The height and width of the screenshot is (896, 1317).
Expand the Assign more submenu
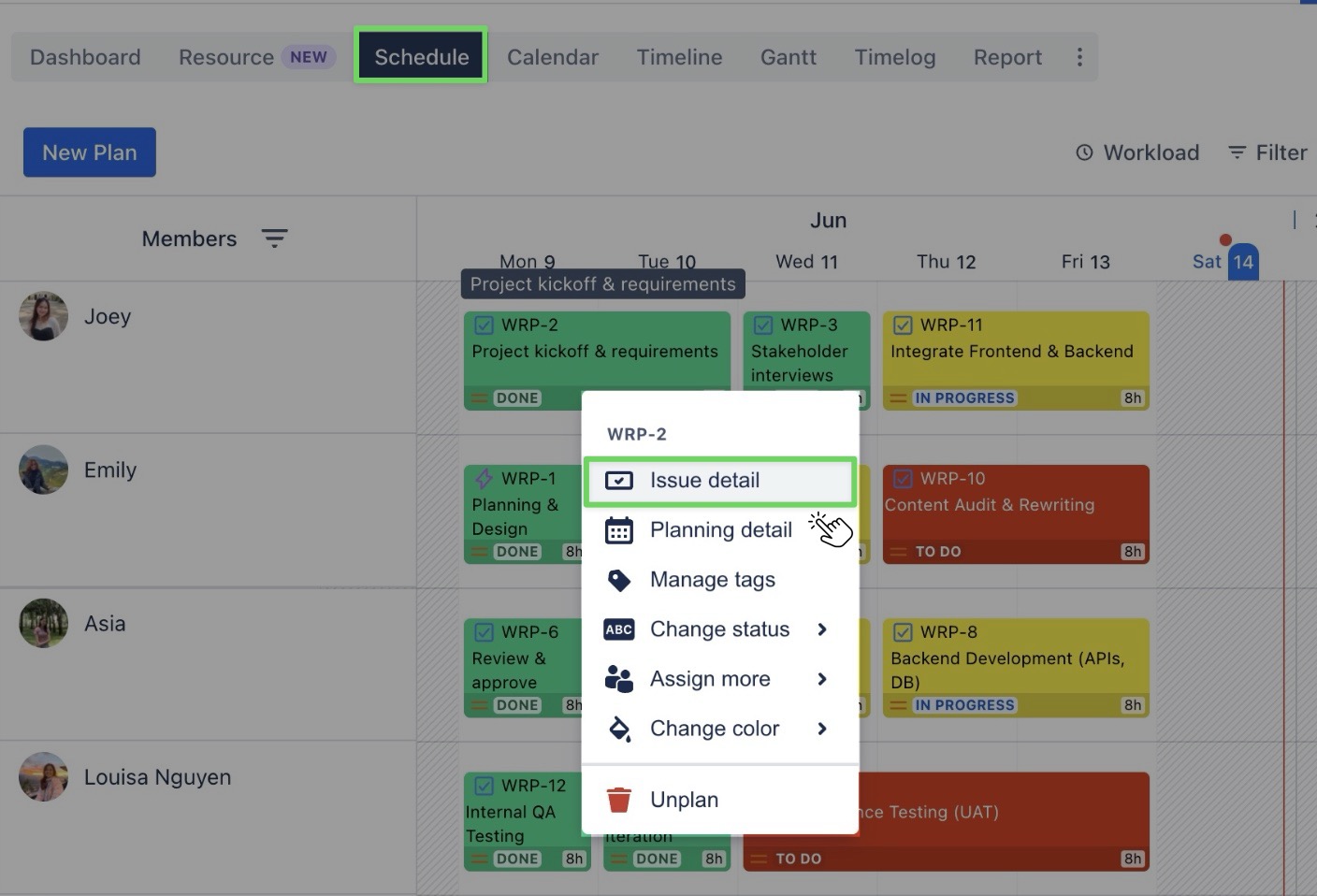point(823,679)
